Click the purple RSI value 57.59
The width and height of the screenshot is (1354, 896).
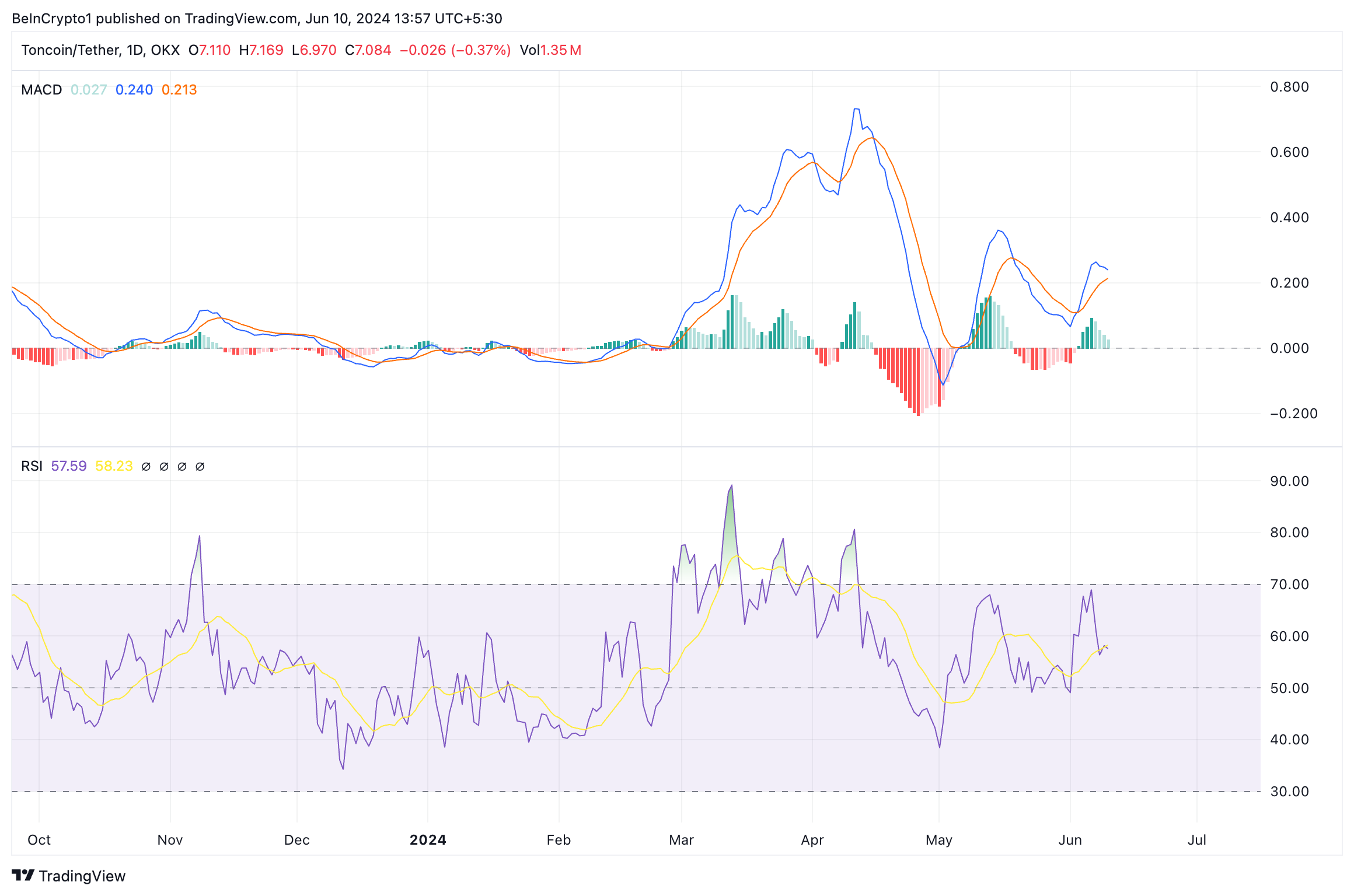[x=68, y=466]
